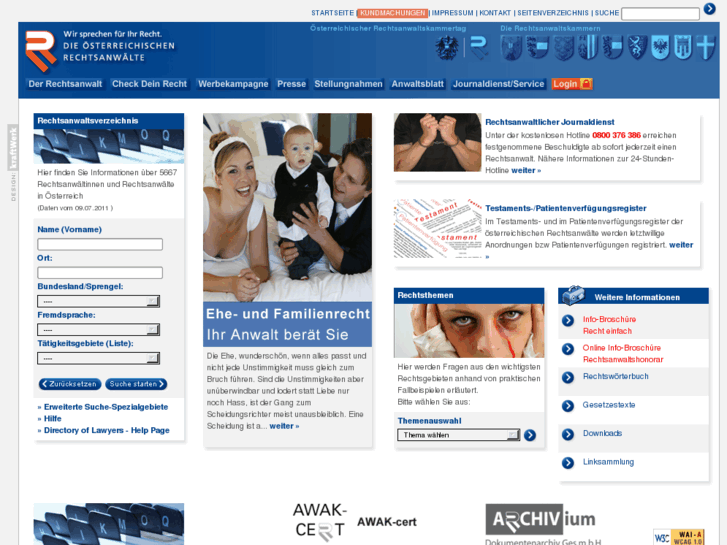
Task: Select the fifth chamber coat of arms shield
Action: pyautogui.click(x=612, y=48)
